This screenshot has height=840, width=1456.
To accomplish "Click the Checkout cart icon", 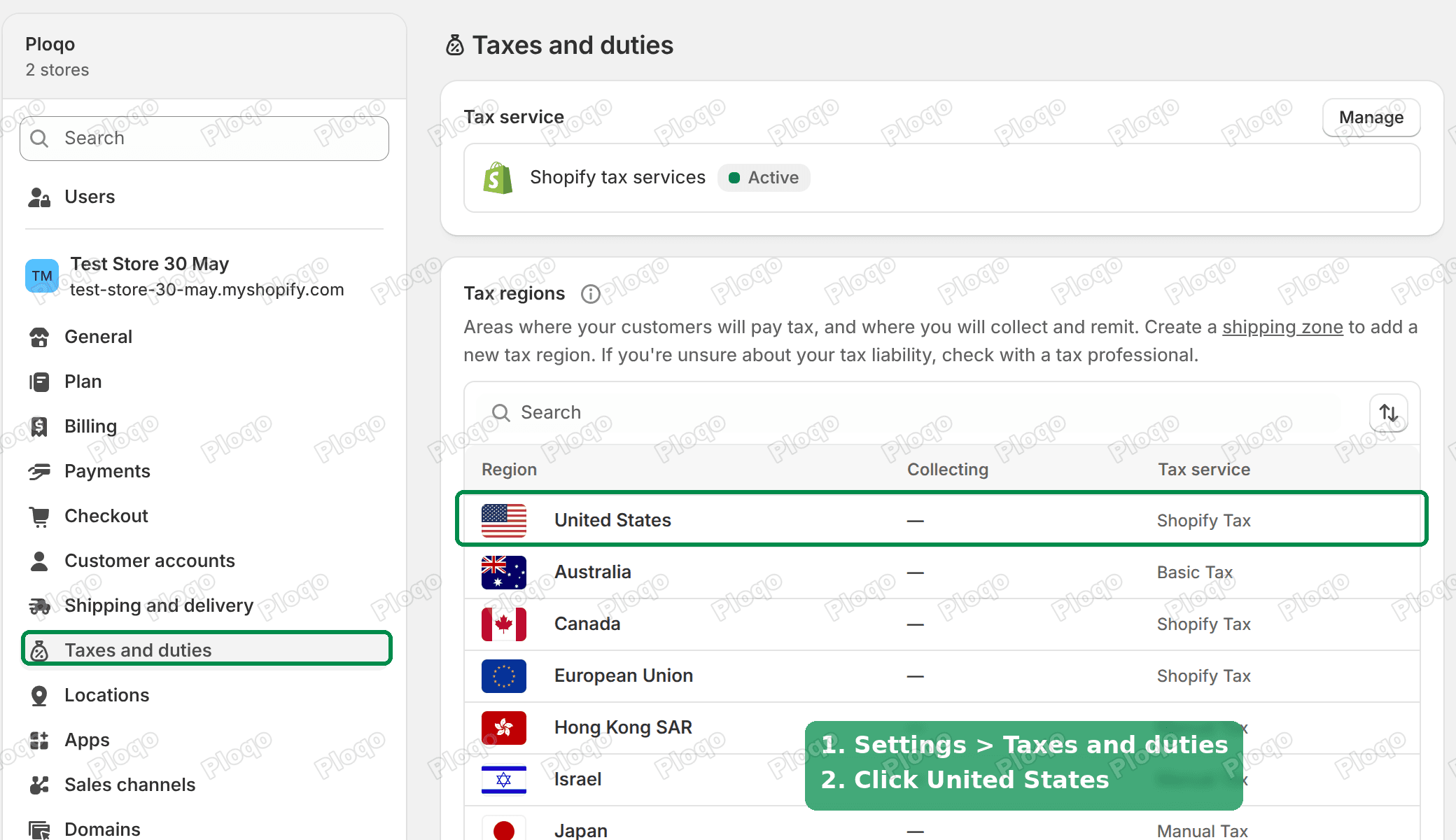I will (x=39, y=517).
